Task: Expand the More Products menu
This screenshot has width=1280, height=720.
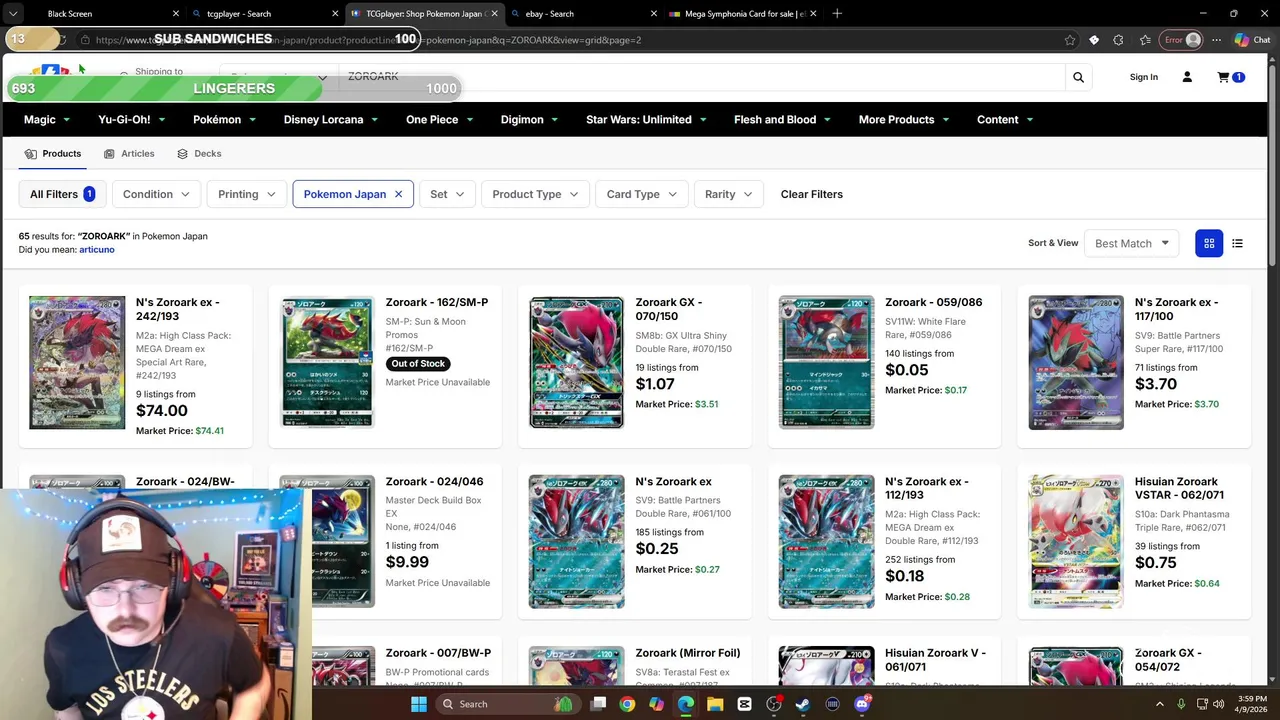Action: [904, 119]
